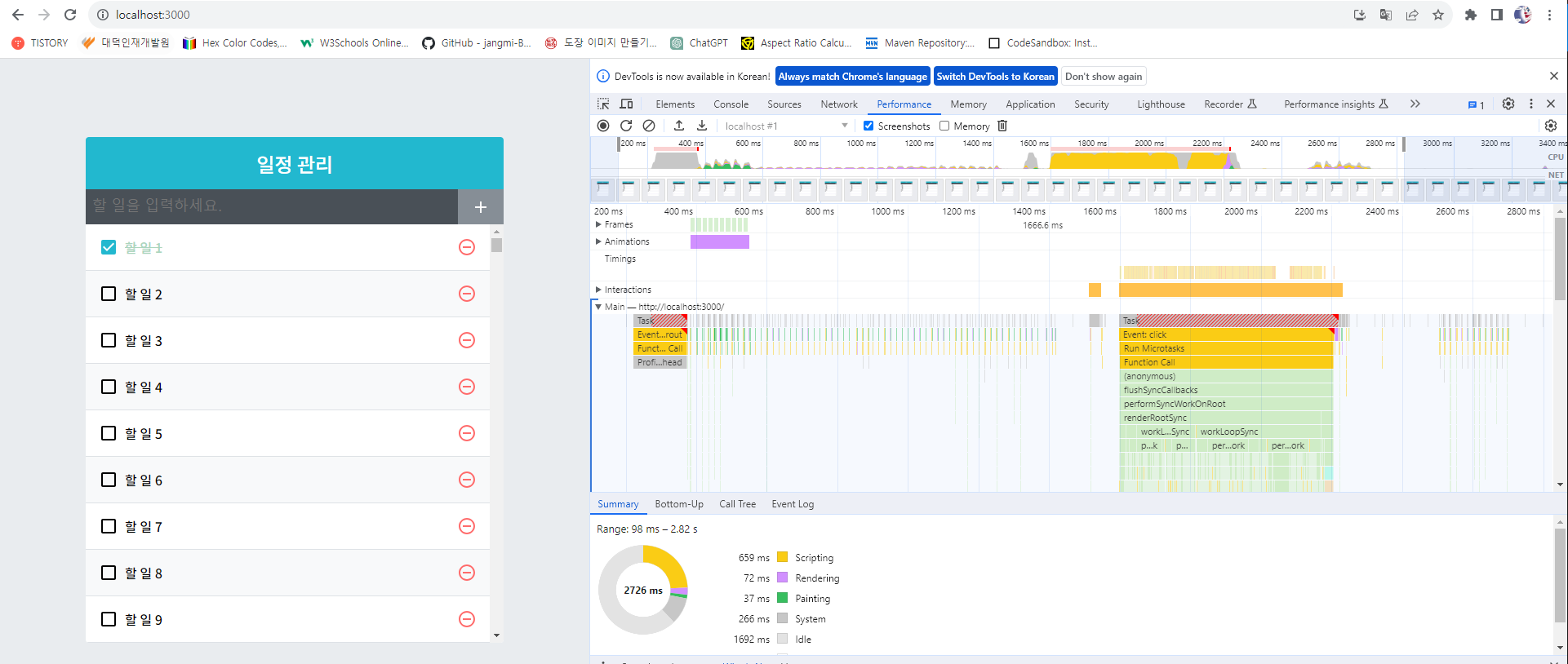Open the localhost #1 recording dropdown
This screenshot has height=664, width=1568.
786,126
